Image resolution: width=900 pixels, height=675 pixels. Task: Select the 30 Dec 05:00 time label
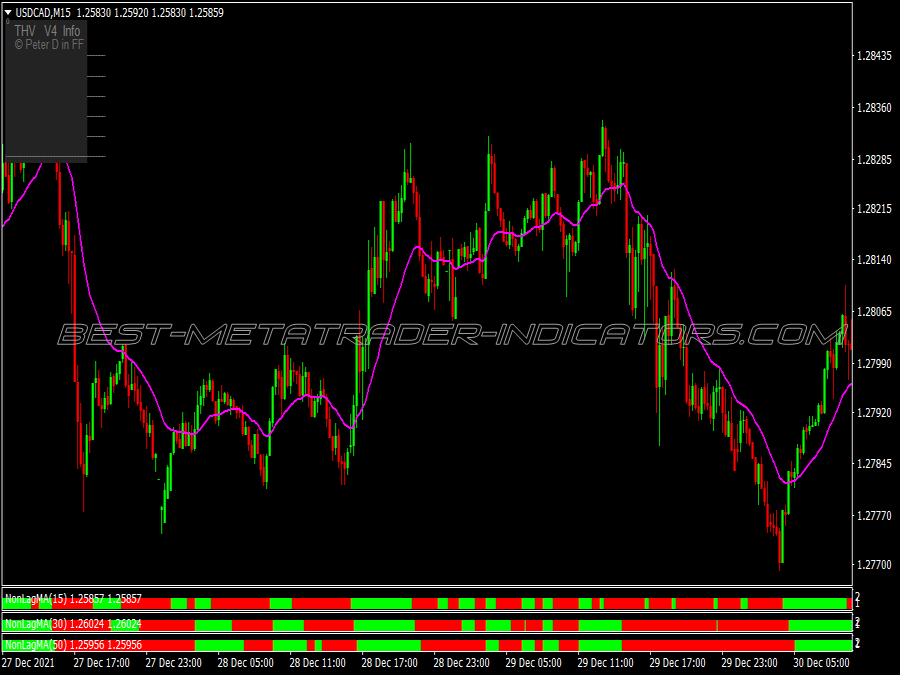[x=821, y=662]
